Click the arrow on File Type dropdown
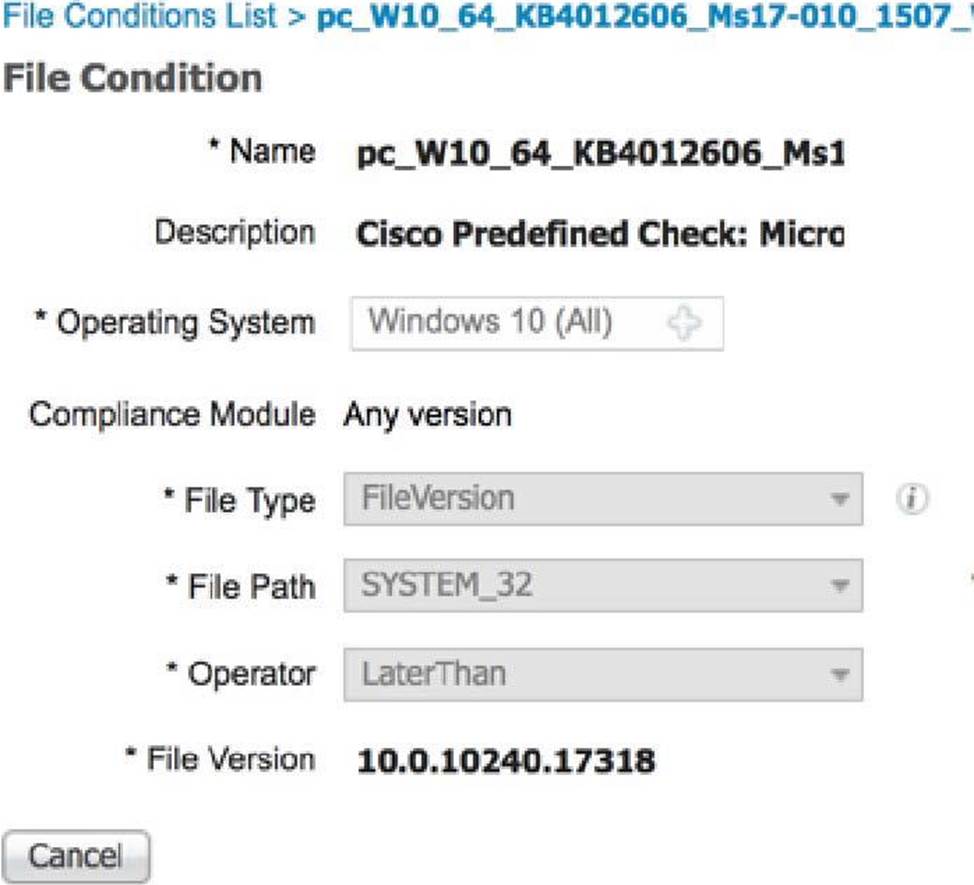Screen dimensions: 974x885 pyautogui.click(x=840, y=500)
